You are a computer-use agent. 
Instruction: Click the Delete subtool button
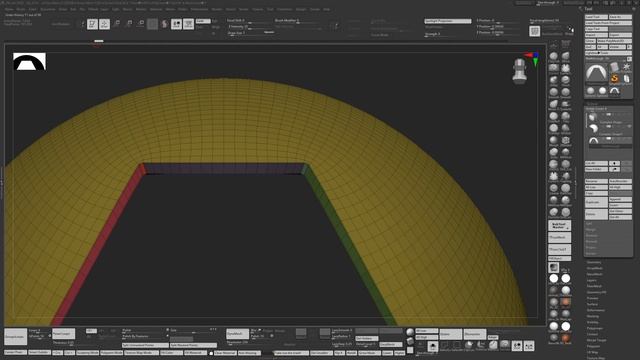point(596,214)
